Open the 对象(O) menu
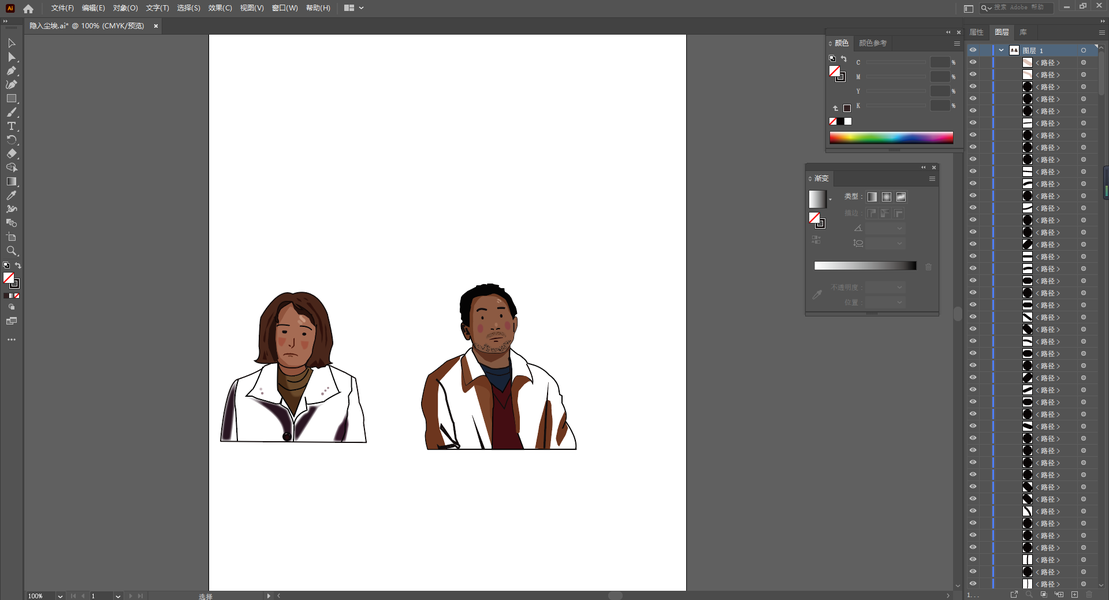Viewport: 1109px width, 600px height. 125,8
